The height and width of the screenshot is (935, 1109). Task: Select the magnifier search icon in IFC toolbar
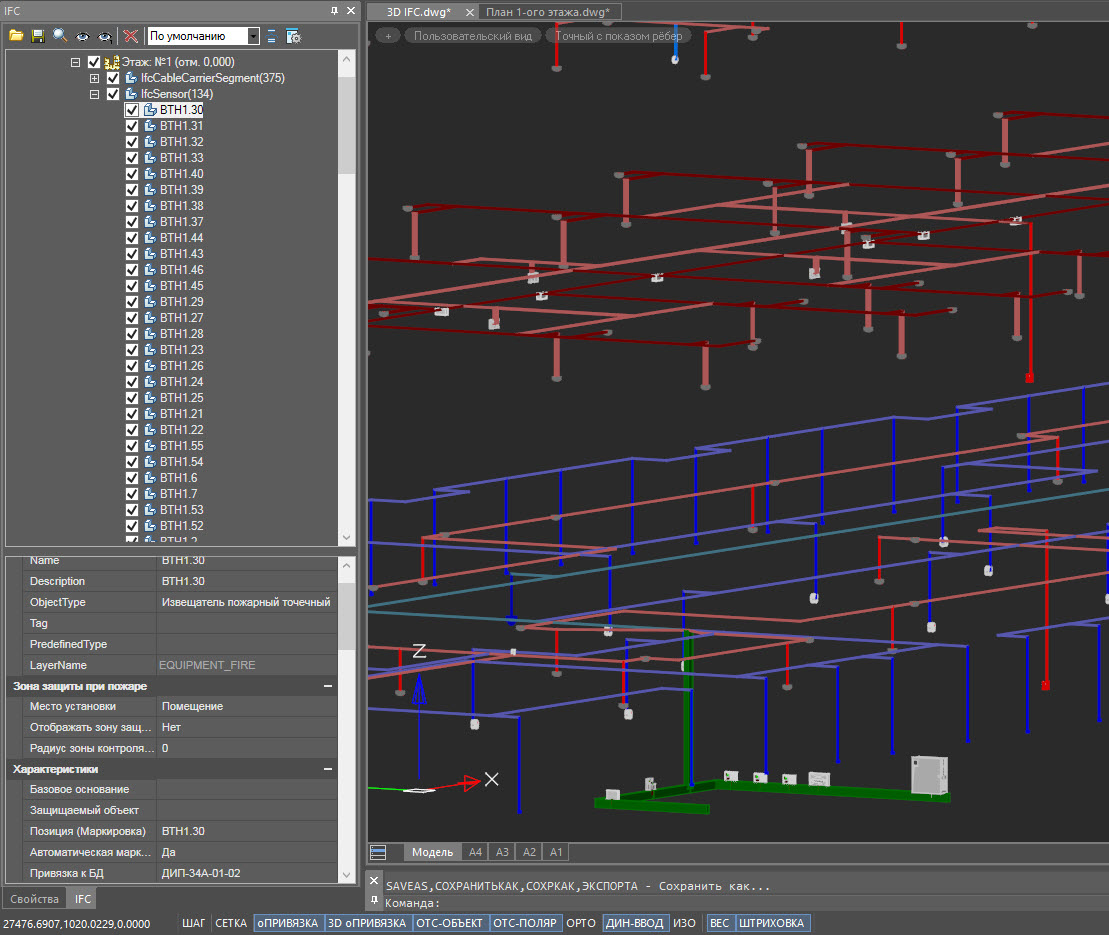click(x=60, y=36)
